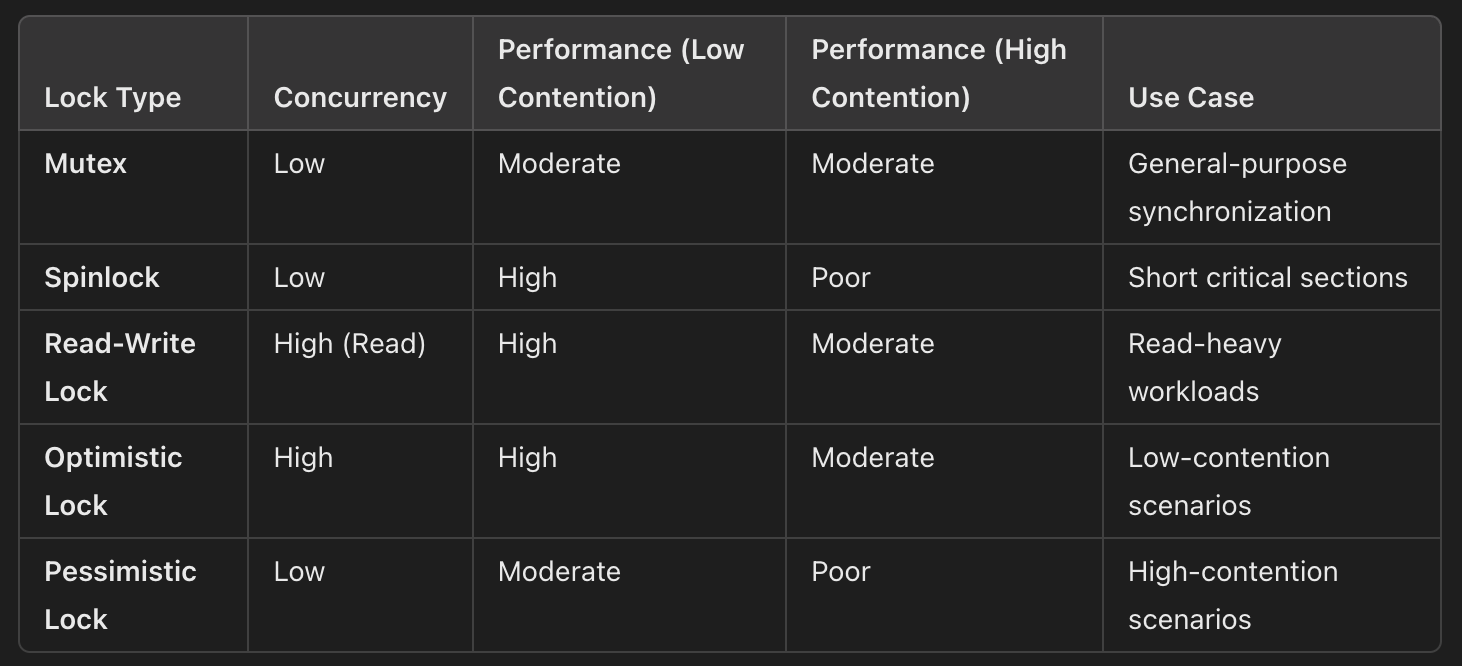Click the "Use Case" column header
This screenshot has height=666, width=1462.
click(x=1191, y=97)
